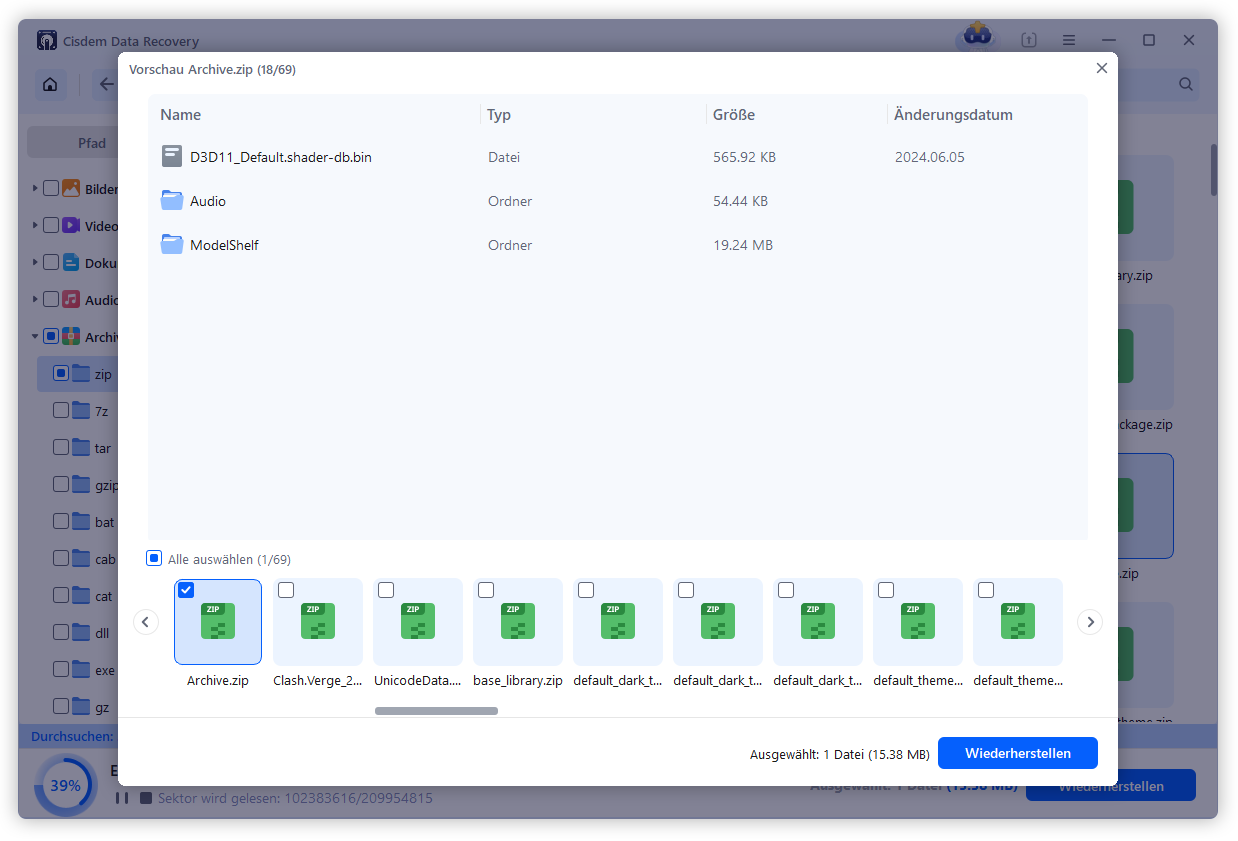Click the upload icon in the title bar

pyautogui.click(x=1028, y=40)
